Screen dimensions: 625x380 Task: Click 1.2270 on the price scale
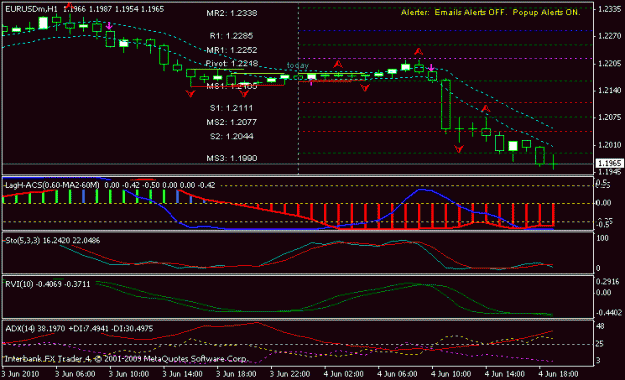coord(610,36)
